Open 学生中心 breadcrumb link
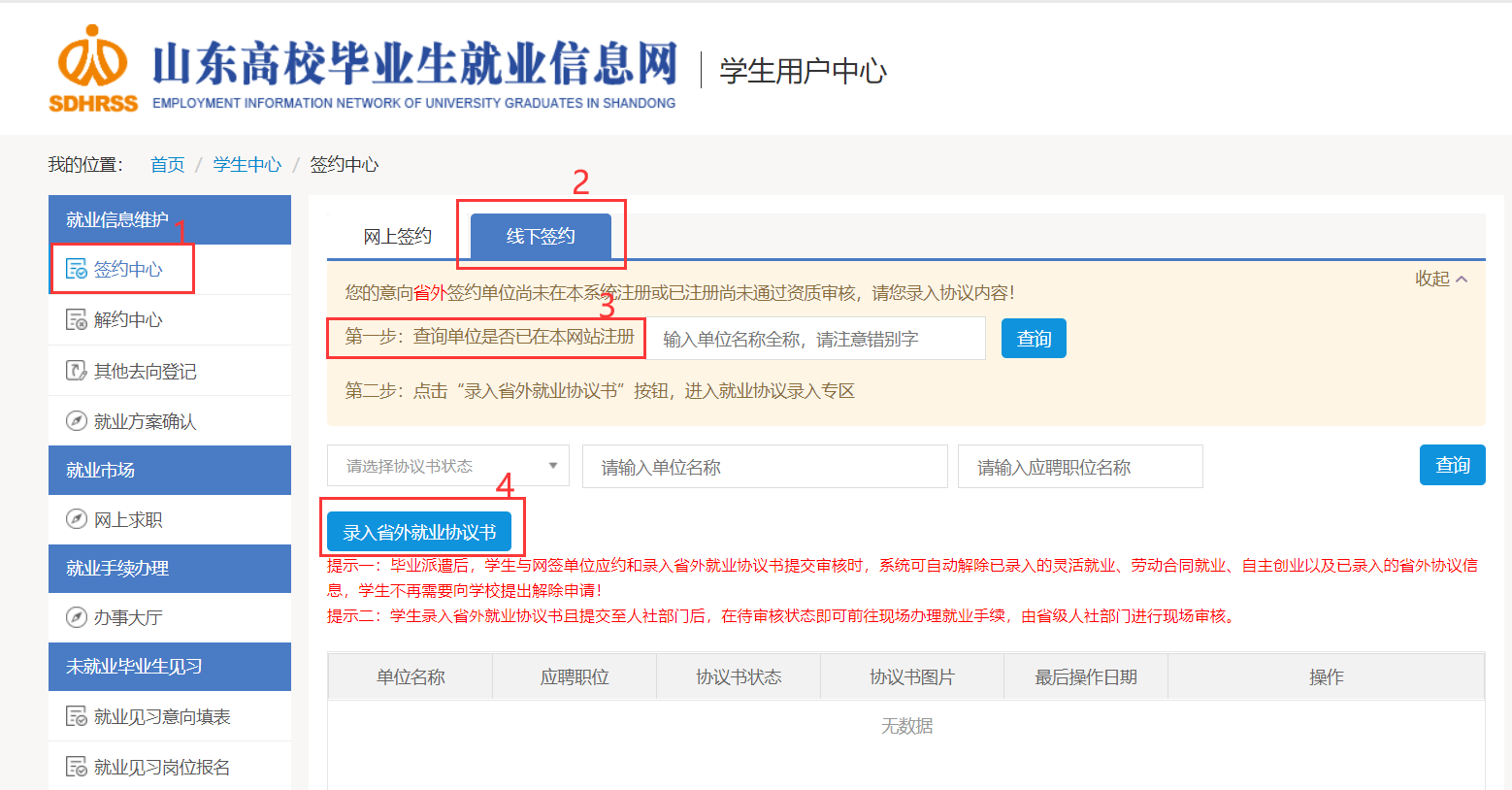The width and height of the screenshot is (1512, 790). [247, 165]
